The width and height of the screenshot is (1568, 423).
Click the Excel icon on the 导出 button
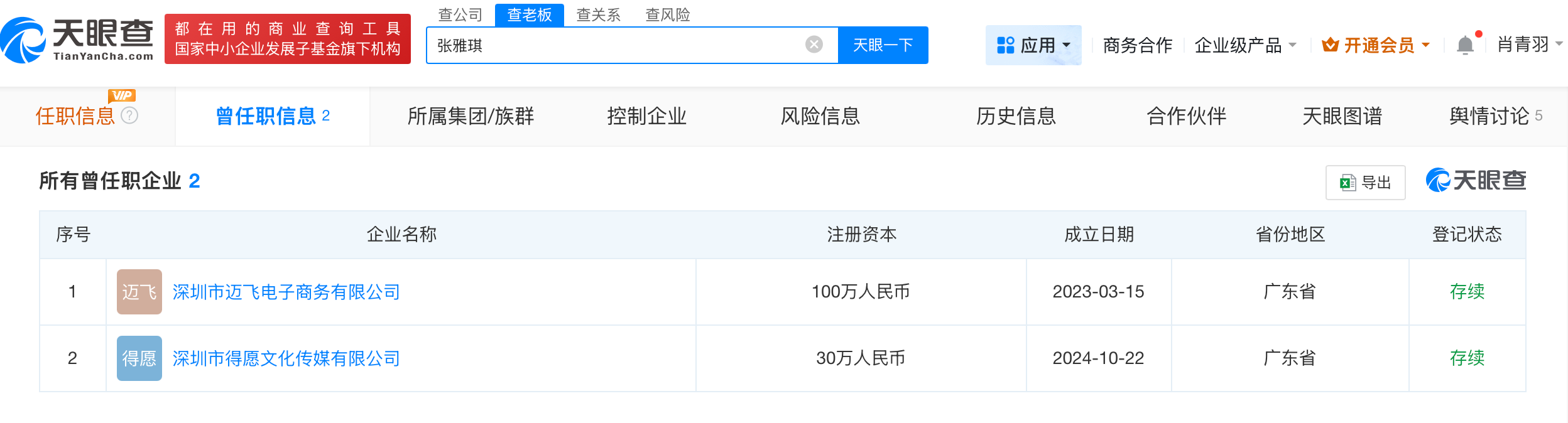click(1347, 183)
